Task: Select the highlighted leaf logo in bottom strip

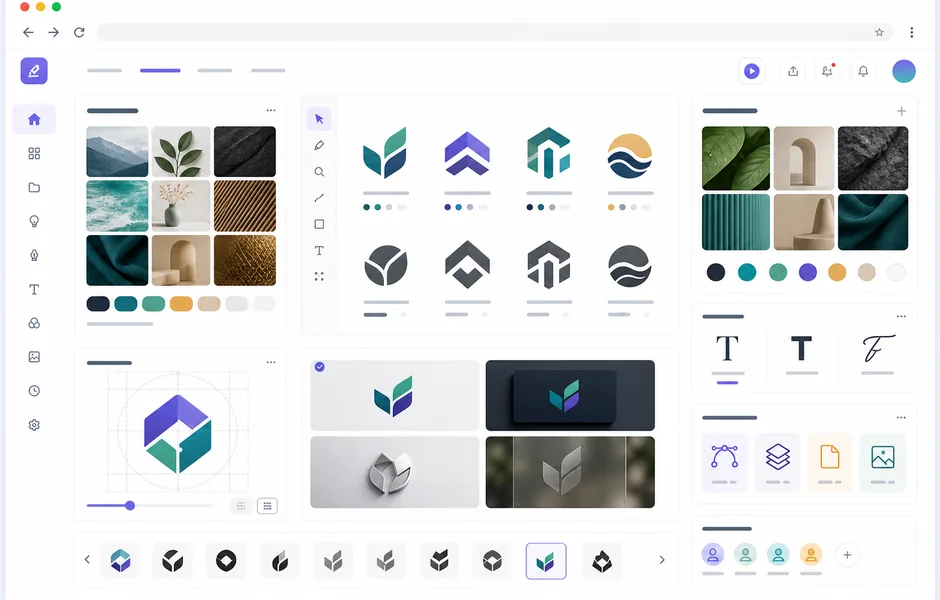Action: pyautogui.click(x=546, y=561)
